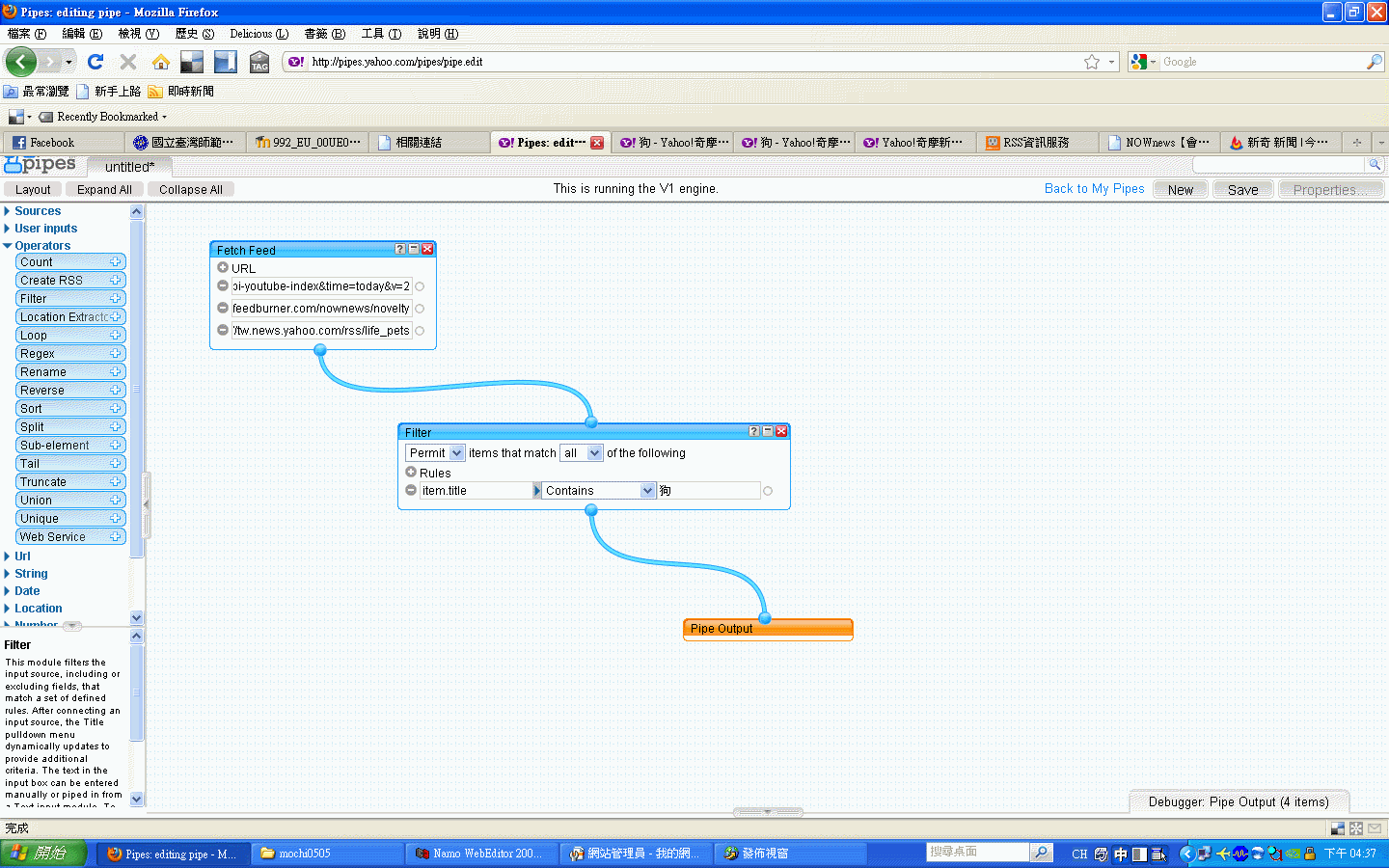This screenshot has width=1389, height=868.
Task: Open the Contains operator dropdown
Action: (x=599, y=491)
